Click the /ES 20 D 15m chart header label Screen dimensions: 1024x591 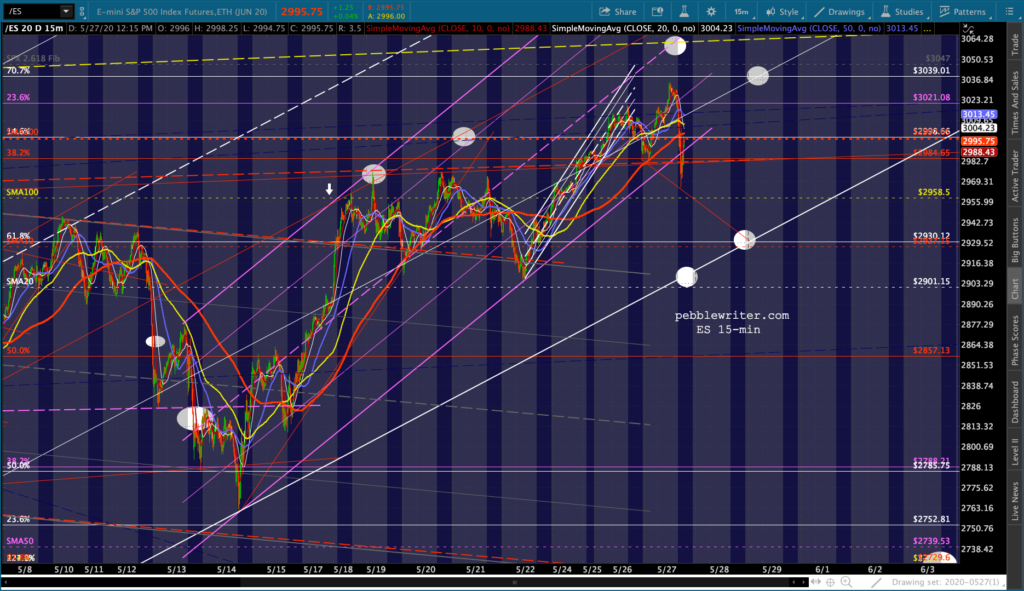(34, 29)
